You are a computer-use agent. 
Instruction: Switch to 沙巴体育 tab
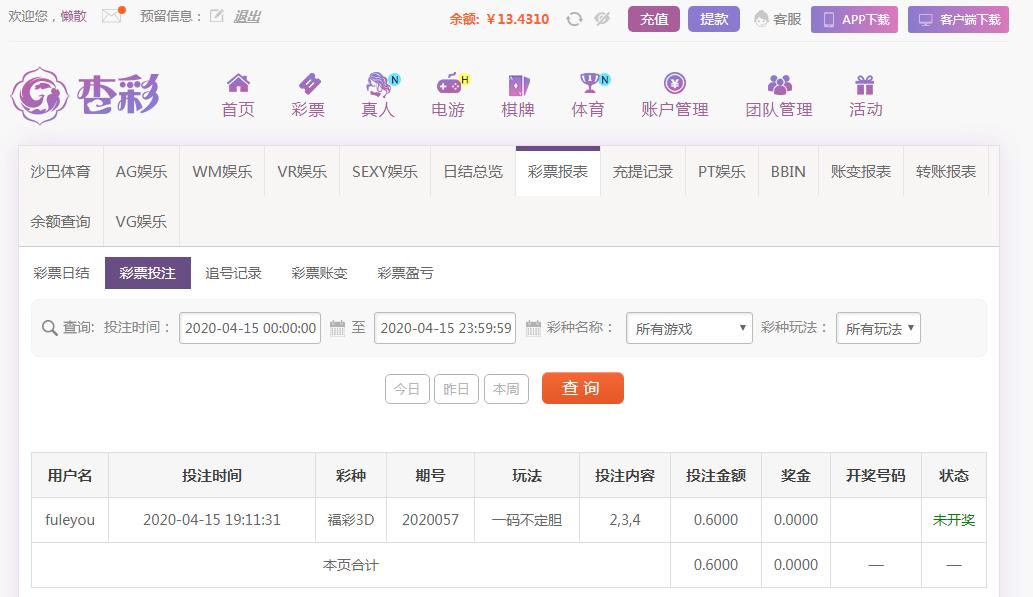click(61, 171)
